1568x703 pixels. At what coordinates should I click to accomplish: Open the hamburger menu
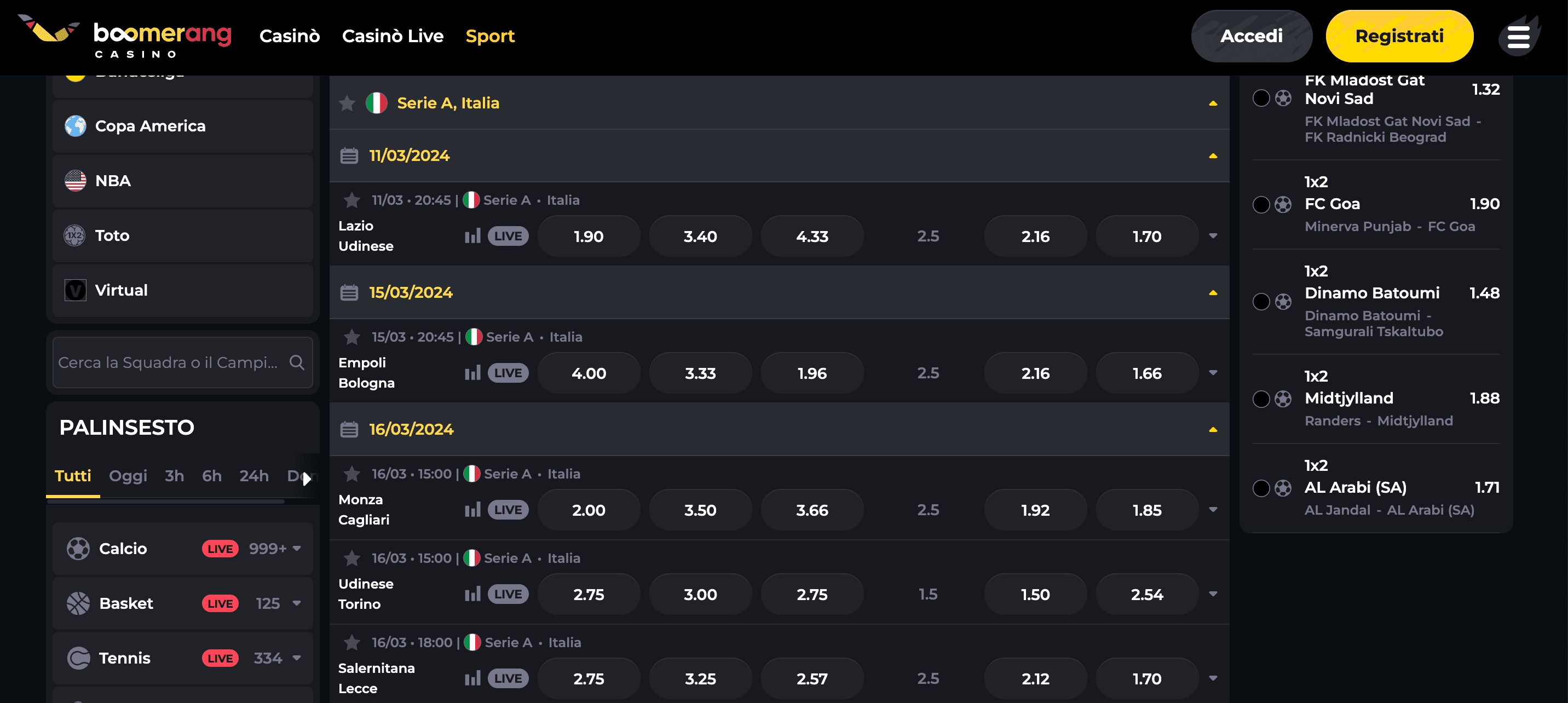(x=1518, y=36)
